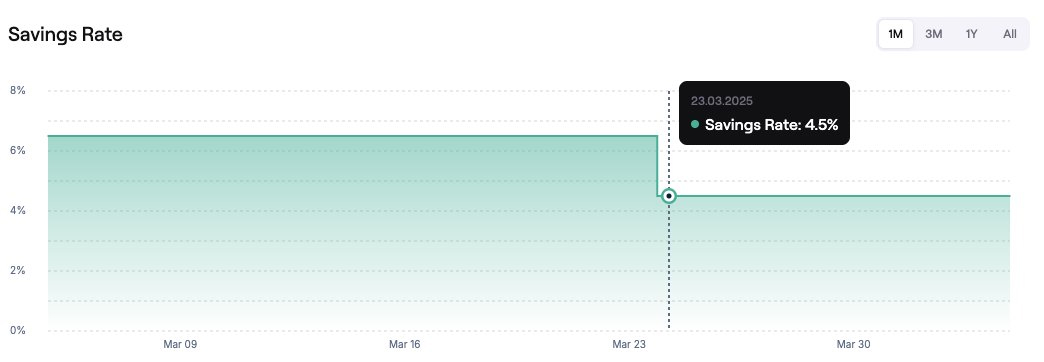Click the Mar 16 axis label
This screenshot has height=362, width=1044.
click(405, 345)
